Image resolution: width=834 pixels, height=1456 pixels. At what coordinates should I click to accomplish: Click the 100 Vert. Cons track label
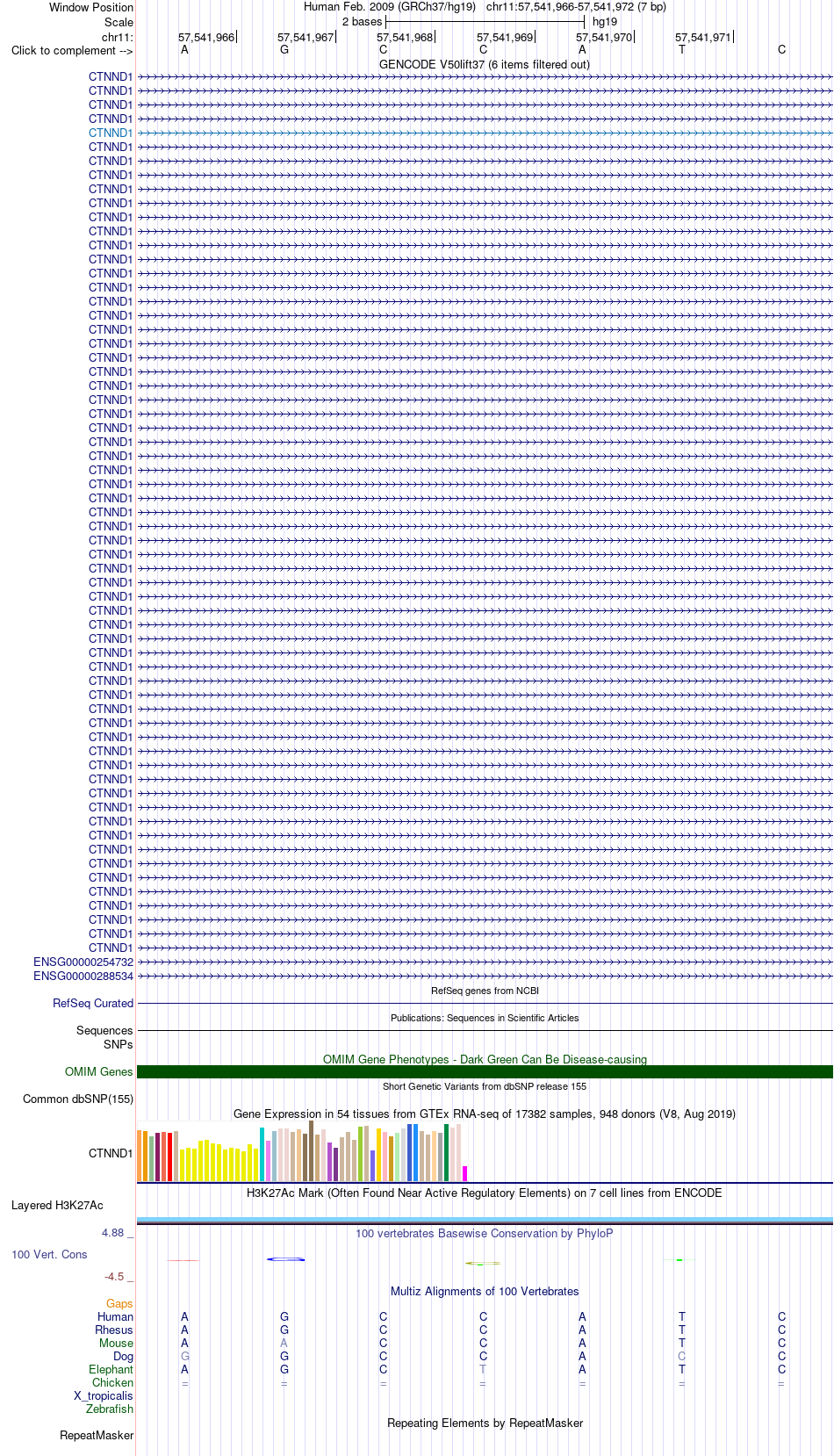[x=49, y=1254]
